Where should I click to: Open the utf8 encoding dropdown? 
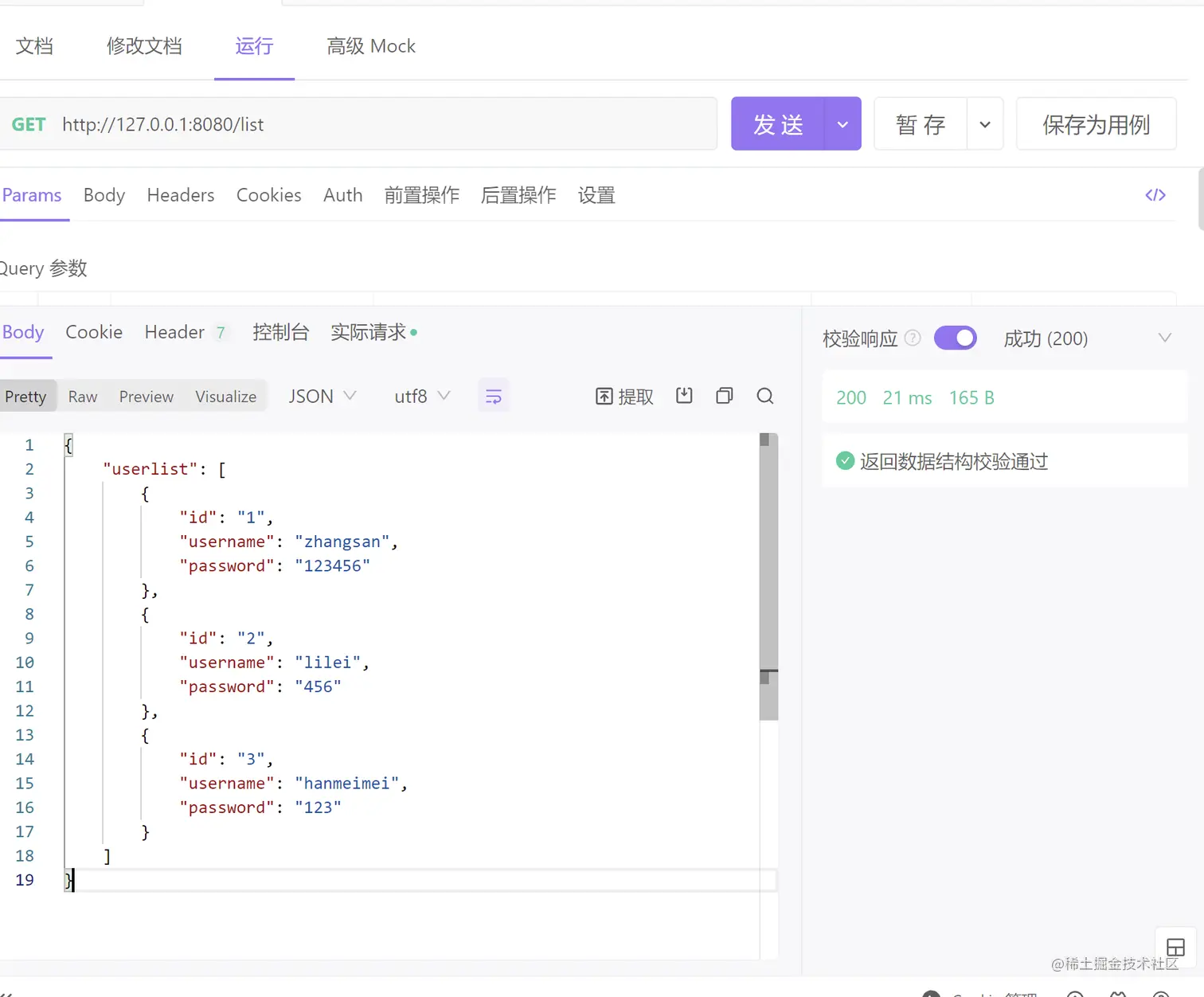click(x=423, y=397)
